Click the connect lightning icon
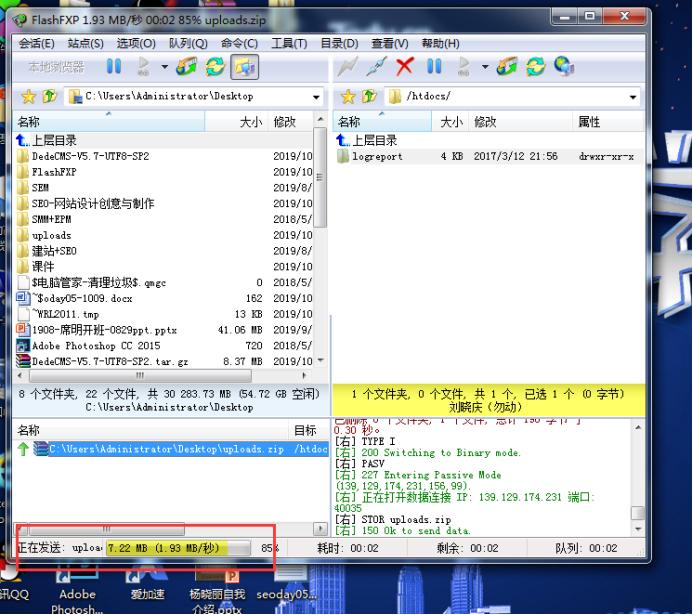Viewport: 693px width, 615px height. point(347,67)
